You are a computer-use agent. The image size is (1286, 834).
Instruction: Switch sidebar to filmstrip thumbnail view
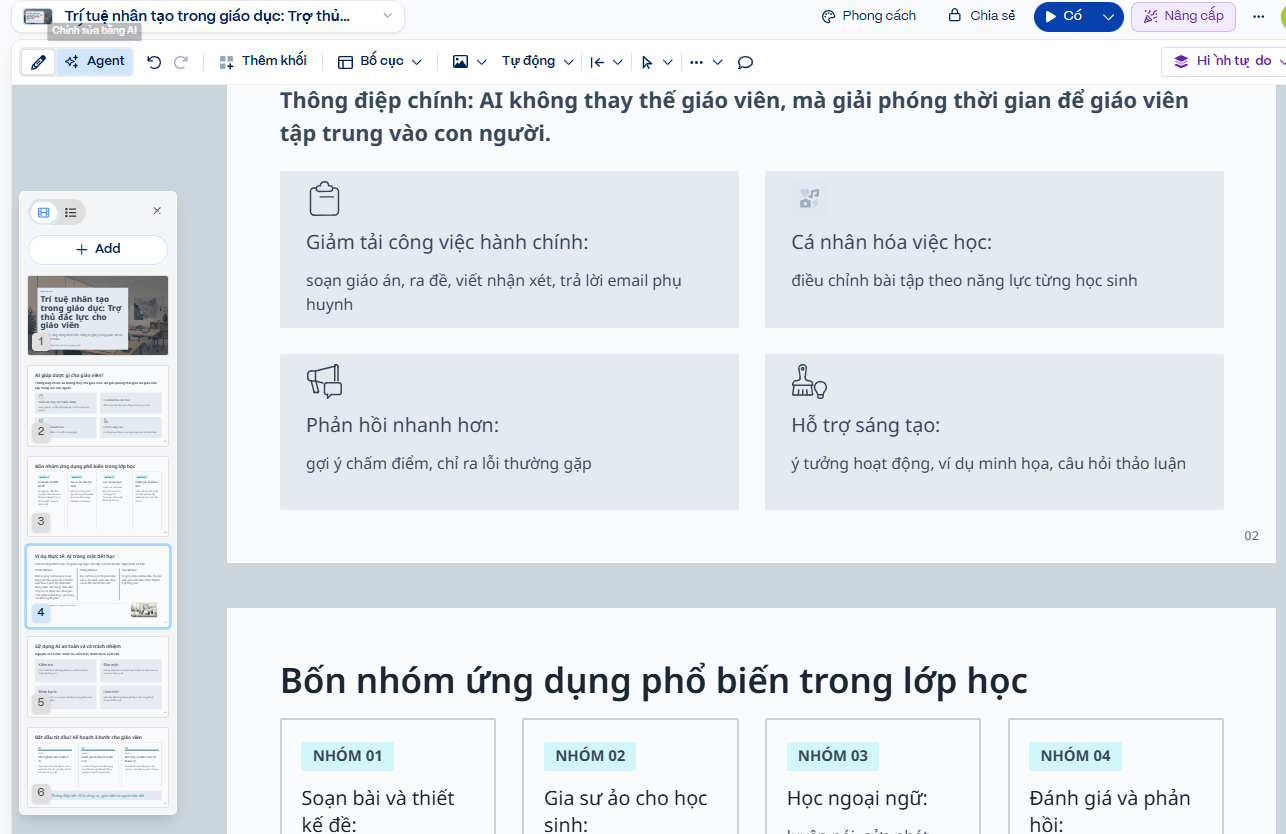pos(44,212)
